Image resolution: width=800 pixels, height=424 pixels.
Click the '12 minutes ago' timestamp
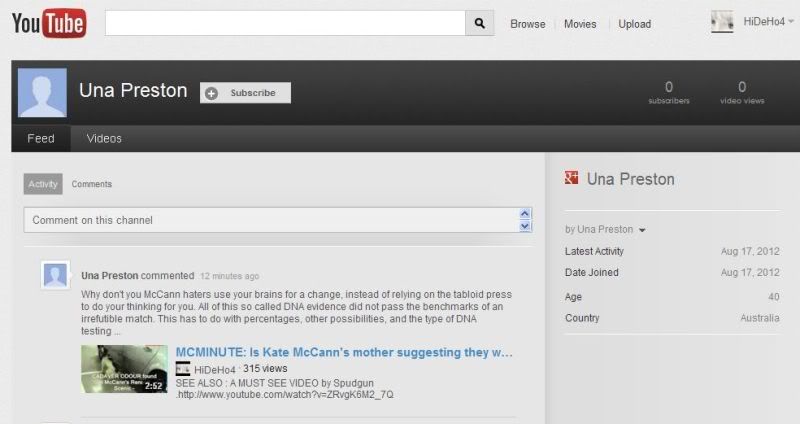230,276
